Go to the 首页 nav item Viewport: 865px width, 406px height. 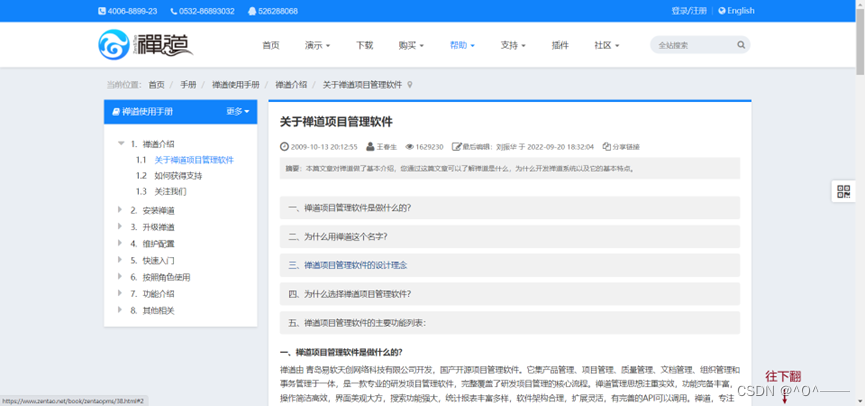click(271, 45)
